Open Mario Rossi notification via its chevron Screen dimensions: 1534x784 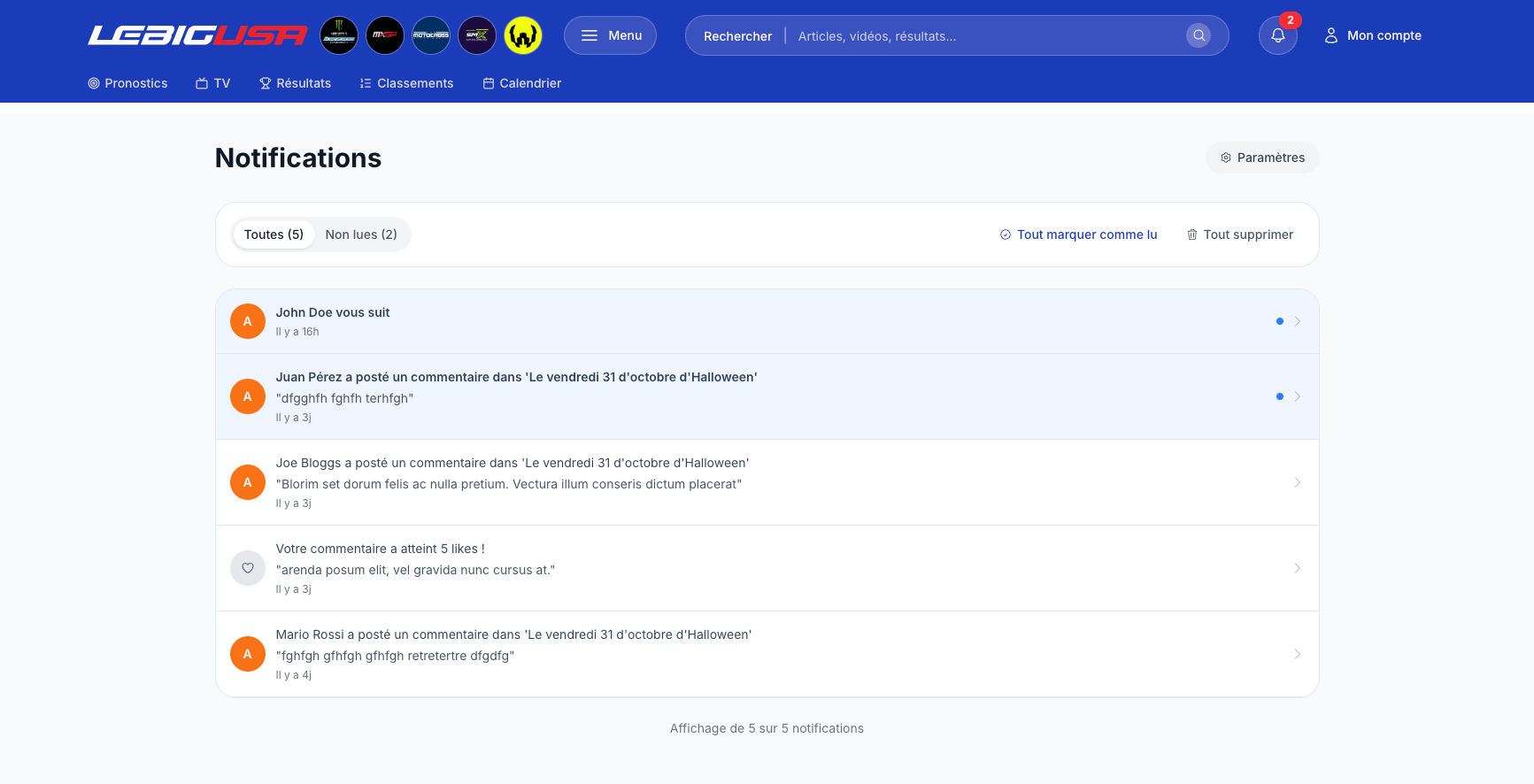coord(1297,654)
